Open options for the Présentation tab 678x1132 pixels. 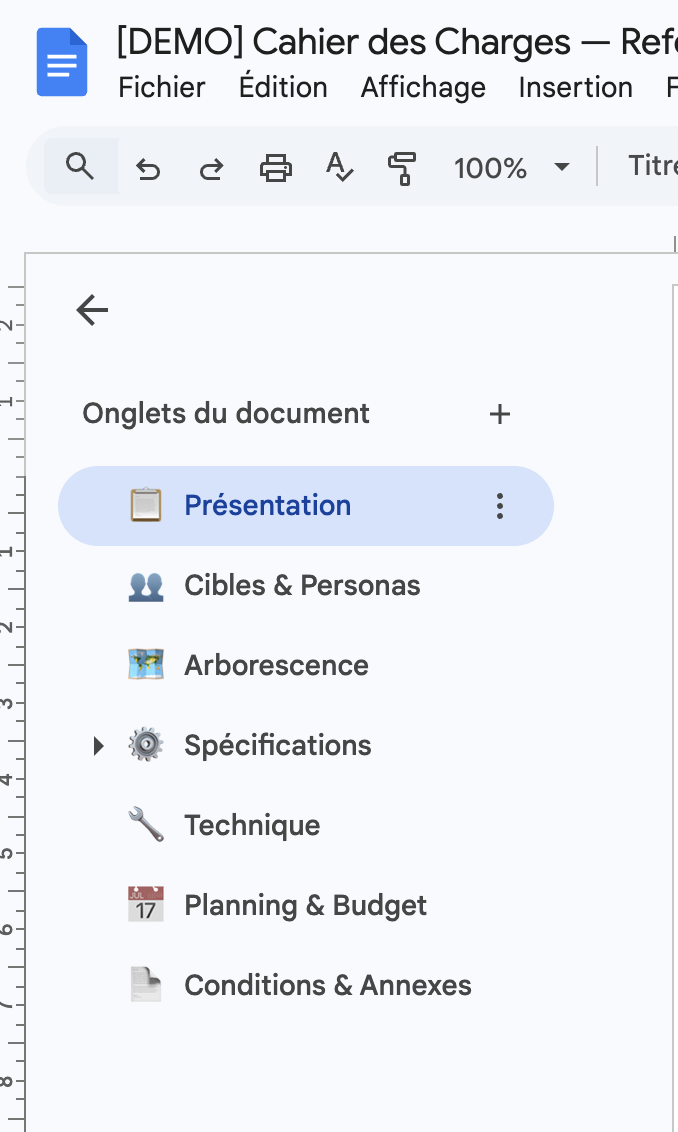(500, 506)
